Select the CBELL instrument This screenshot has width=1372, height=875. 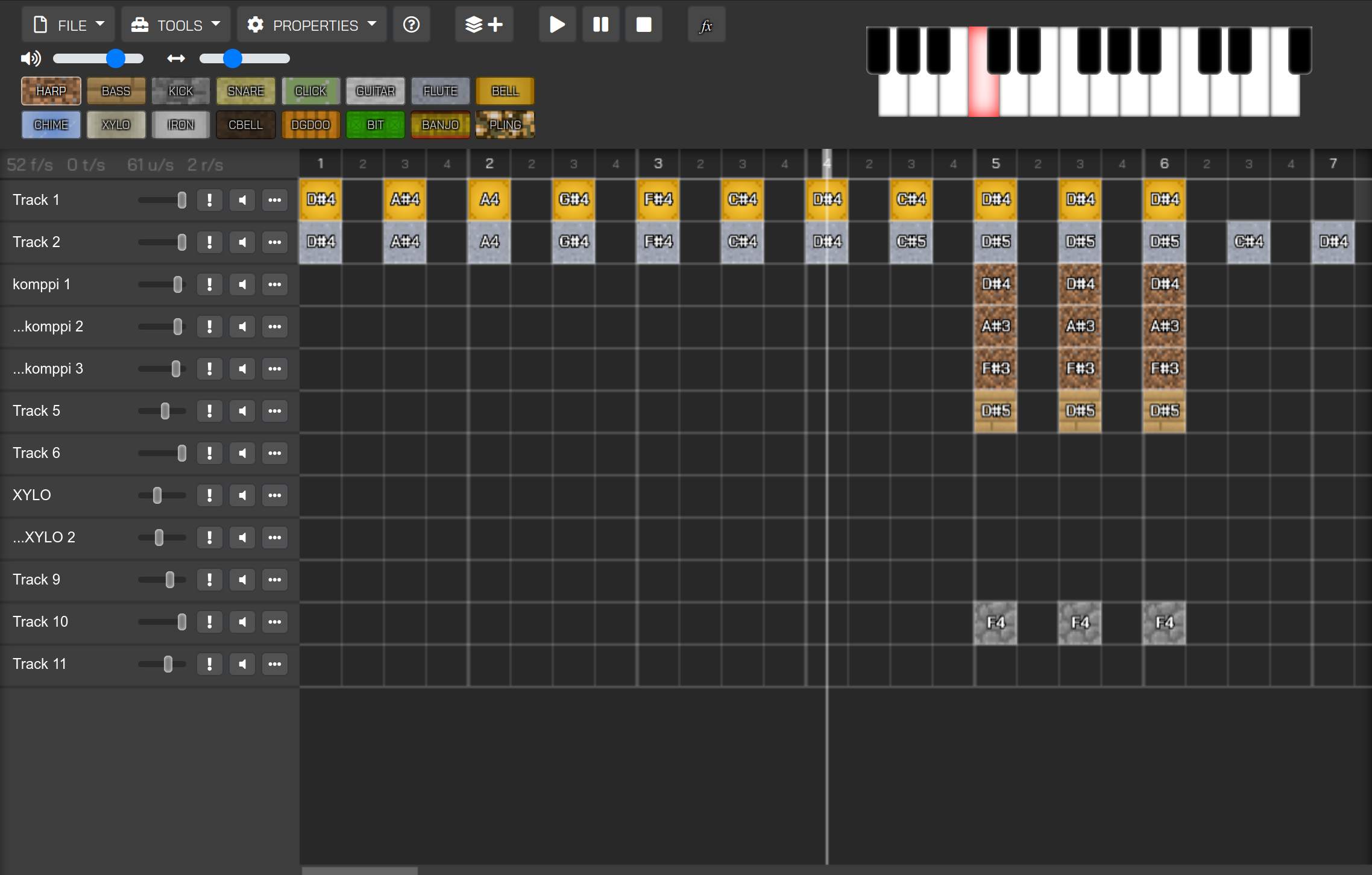246,125
